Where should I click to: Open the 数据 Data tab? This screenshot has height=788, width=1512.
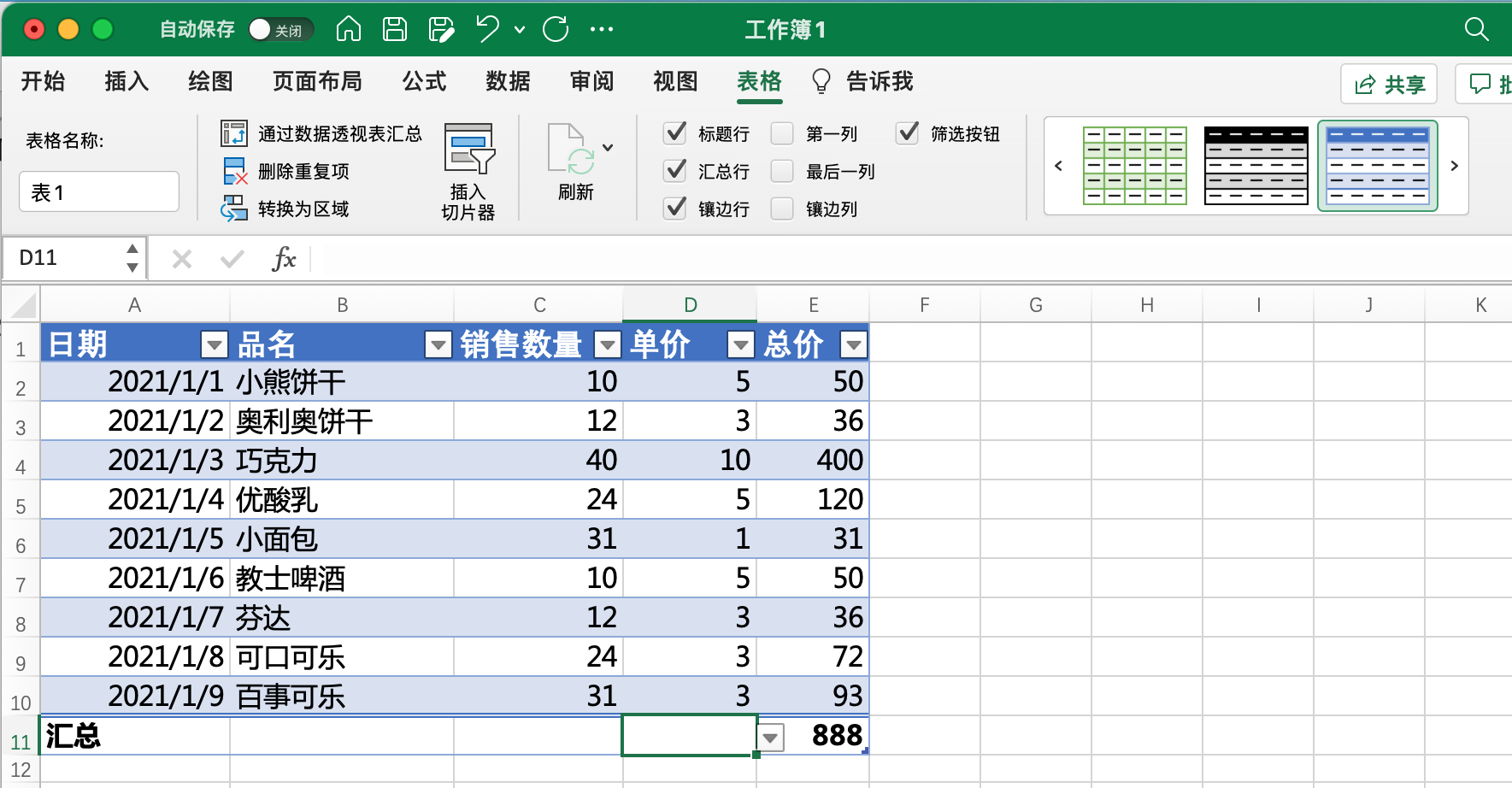509,81
